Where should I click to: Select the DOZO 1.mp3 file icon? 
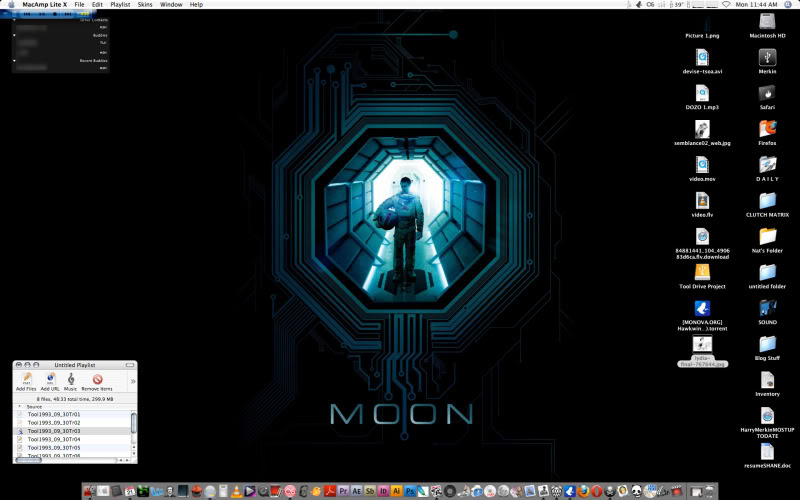click(702, 93)
